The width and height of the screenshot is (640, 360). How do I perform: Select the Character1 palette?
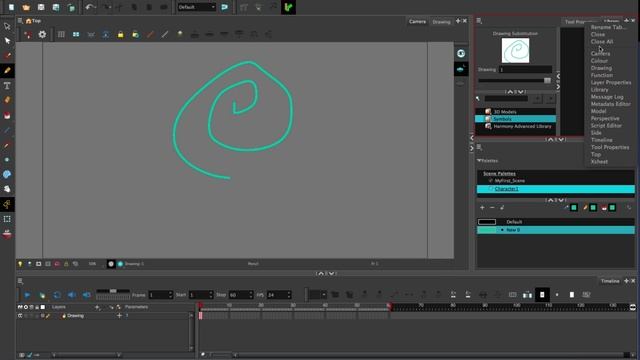tap(556, 189)
